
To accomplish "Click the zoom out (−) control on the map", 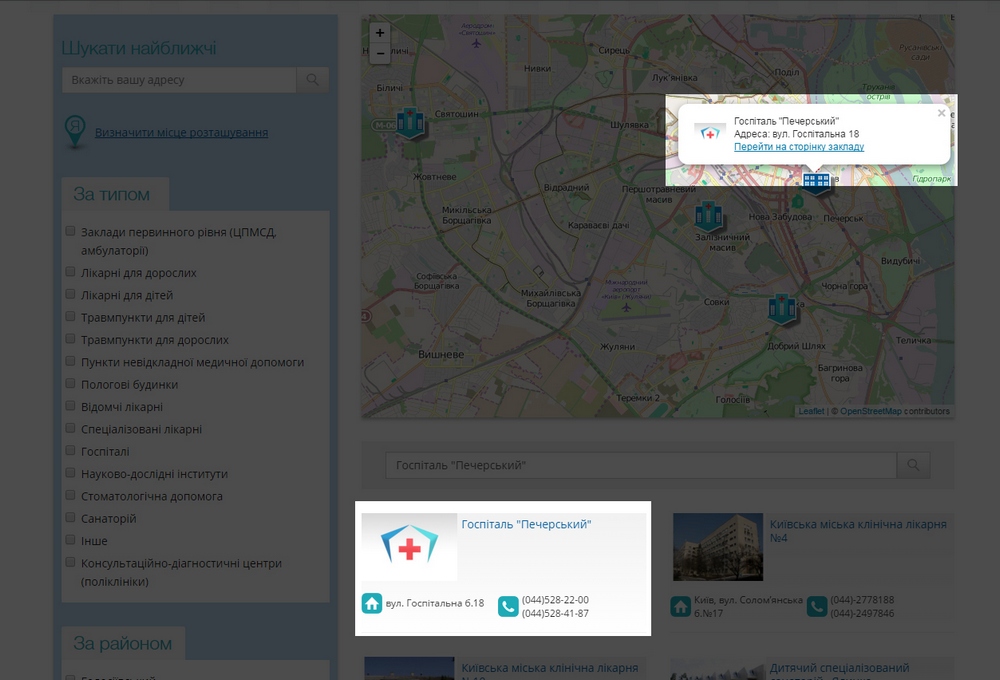I will [x=379, y=52].
